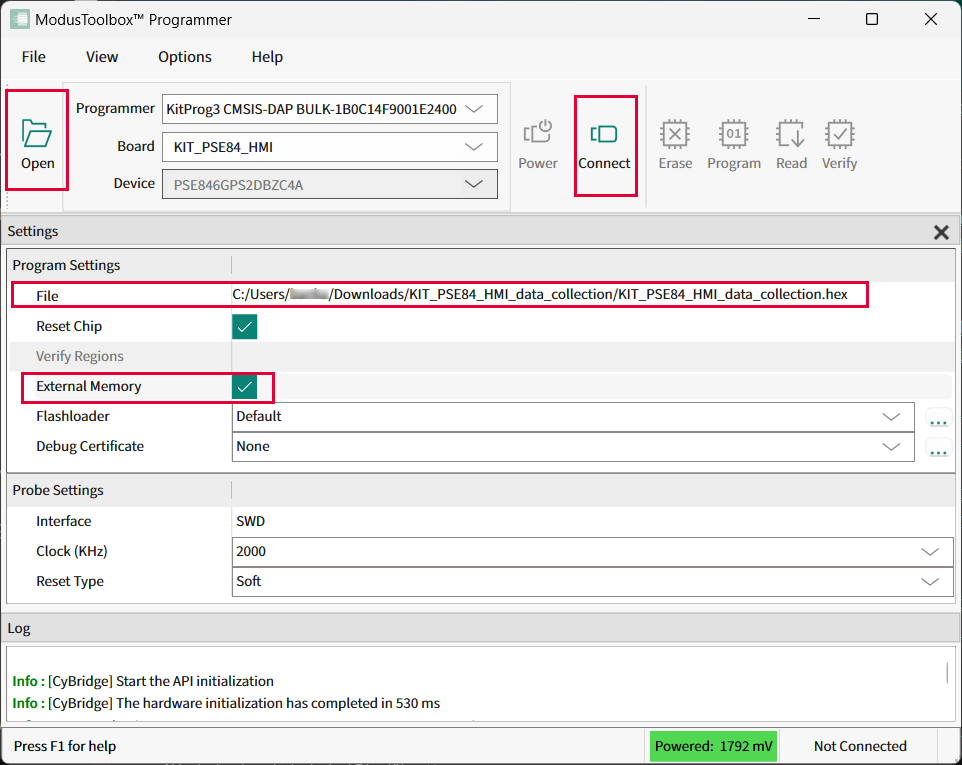
Task: Close the Settings panel with X
Action: (x=941, y=232)
